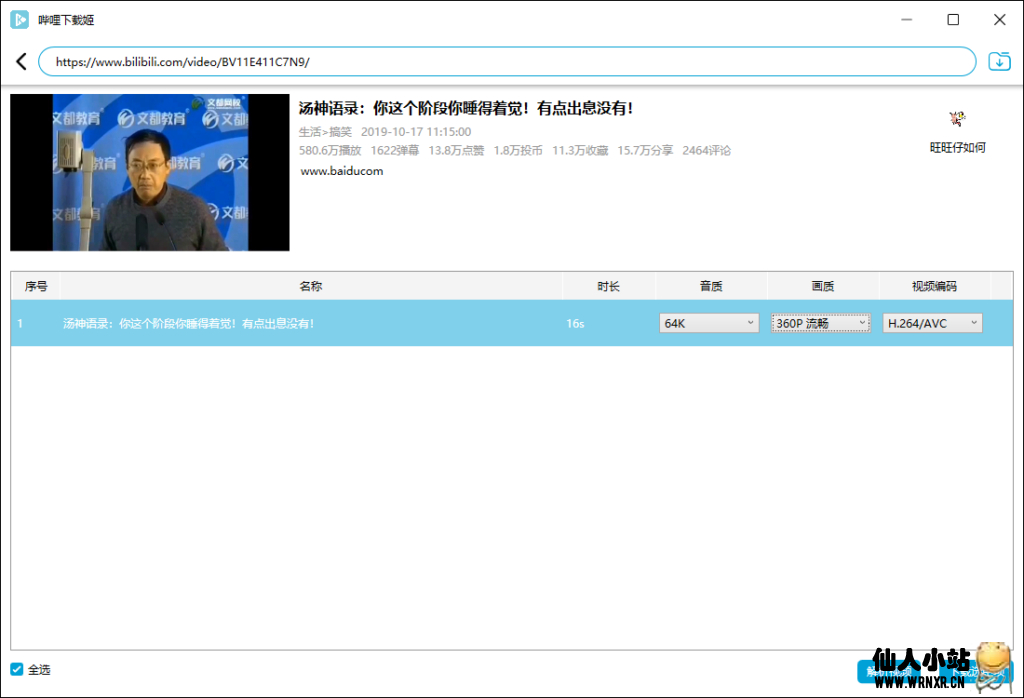The width and height of the screenshot is (1024, 698).
Task: Expand the 画质 360P 流畅 dropdown
Action: [821, 323]
